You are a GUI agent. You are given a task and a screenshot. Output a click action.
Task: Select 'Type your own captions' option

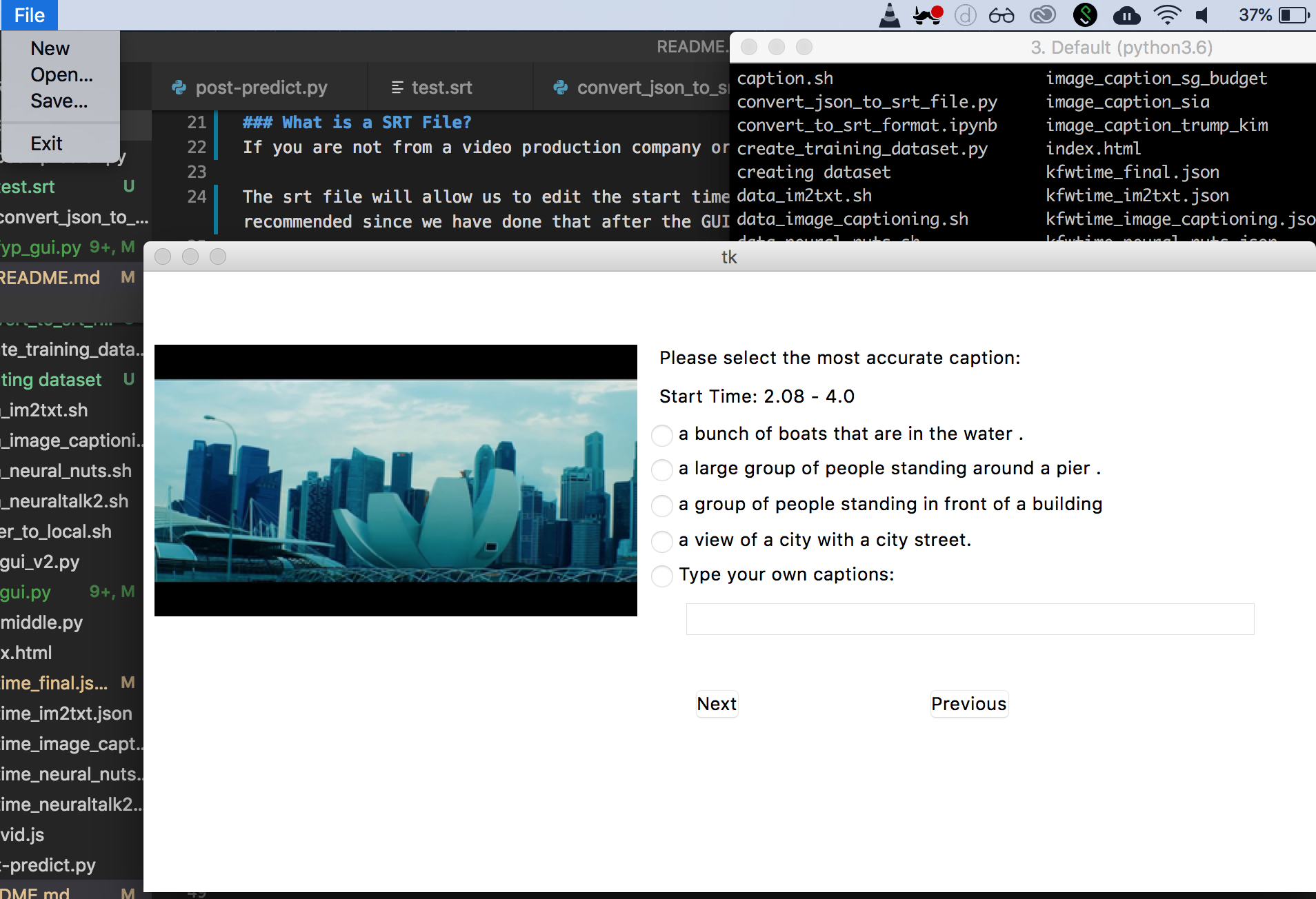coord(662,576)
